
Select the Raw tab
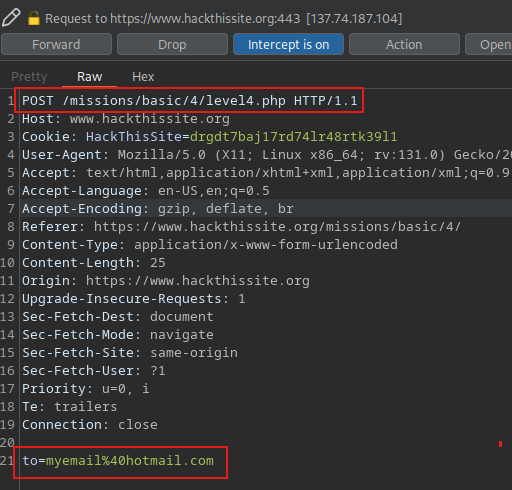[x=90, y=77]
